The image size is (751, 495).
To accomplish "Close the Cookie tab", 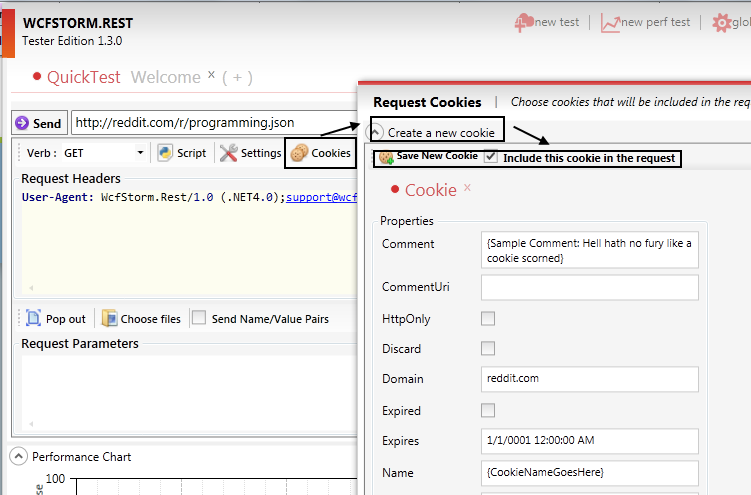I will pyautogui.click(x=467, y=188).
